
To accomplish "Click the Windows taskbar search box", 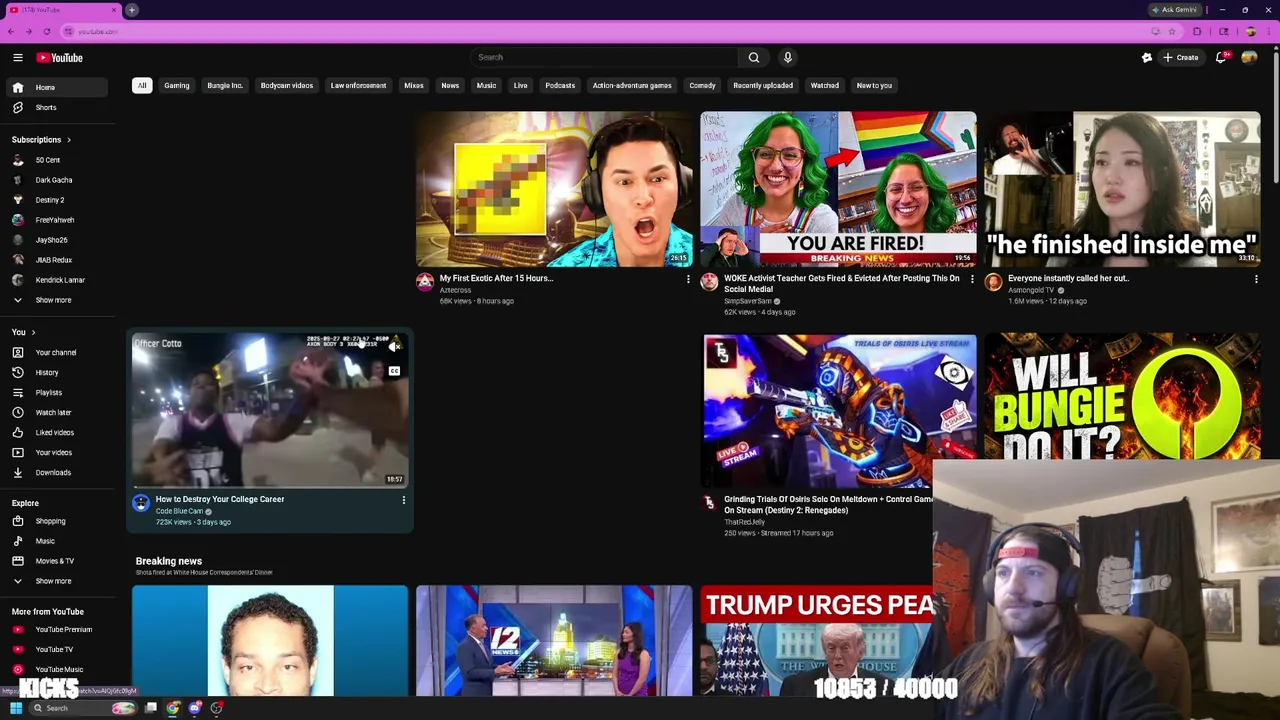I will [83, 708].
